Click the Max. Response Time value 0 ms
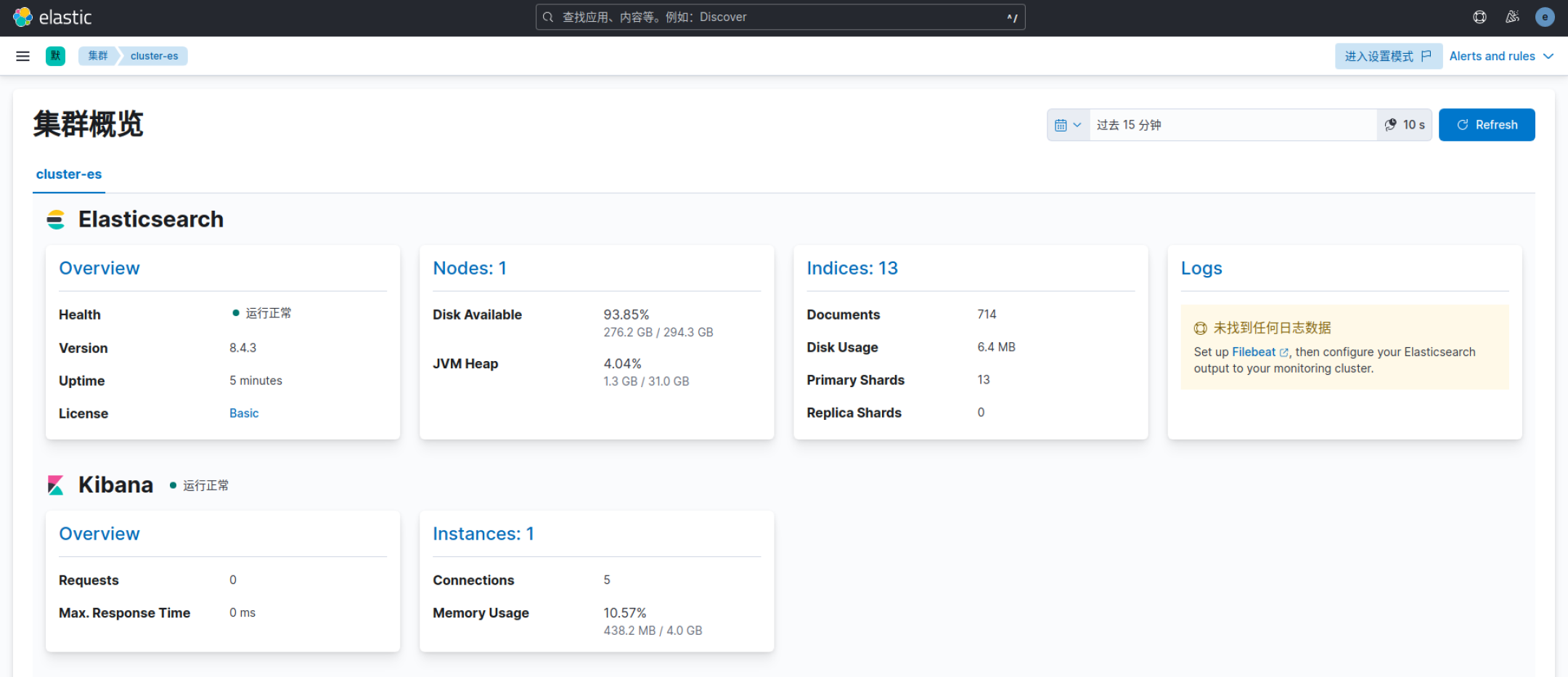The width and height of the screenshot is (1568, 677). point(242,613)
